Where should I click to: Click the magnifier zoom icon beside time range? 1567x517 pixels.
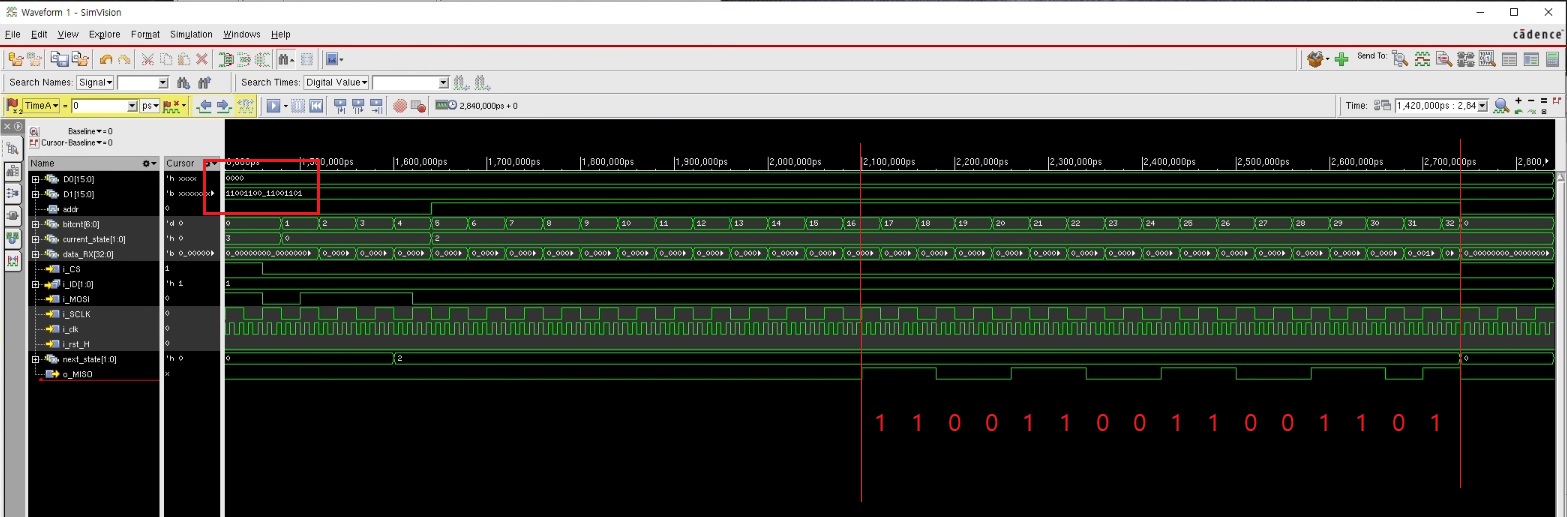[1501, 105]
